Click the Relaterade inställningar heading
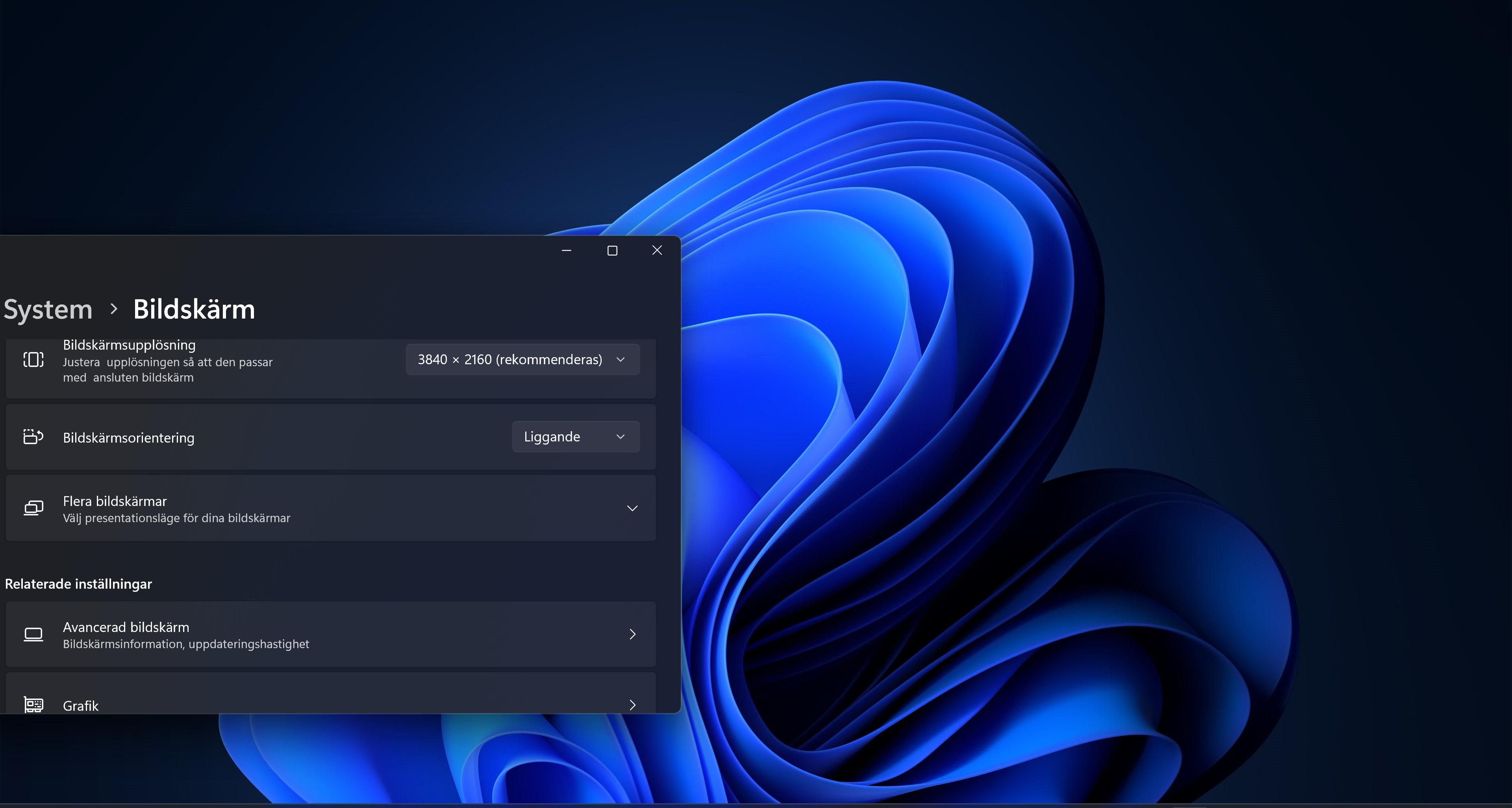The image size is (1512, 808). click(79, 584)
